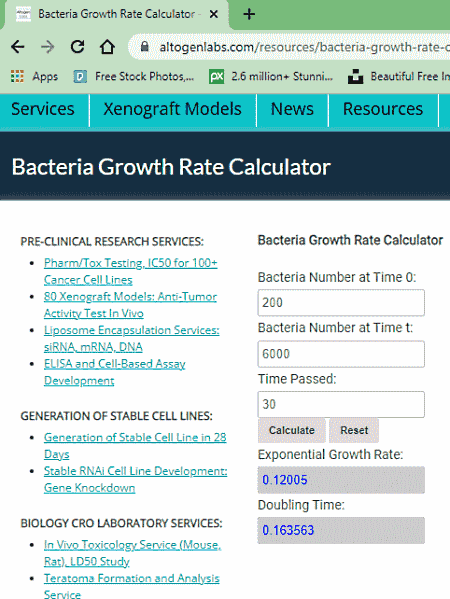450x599 pixels.
Task: Open the Resources menu
Action: coord(383,109)
